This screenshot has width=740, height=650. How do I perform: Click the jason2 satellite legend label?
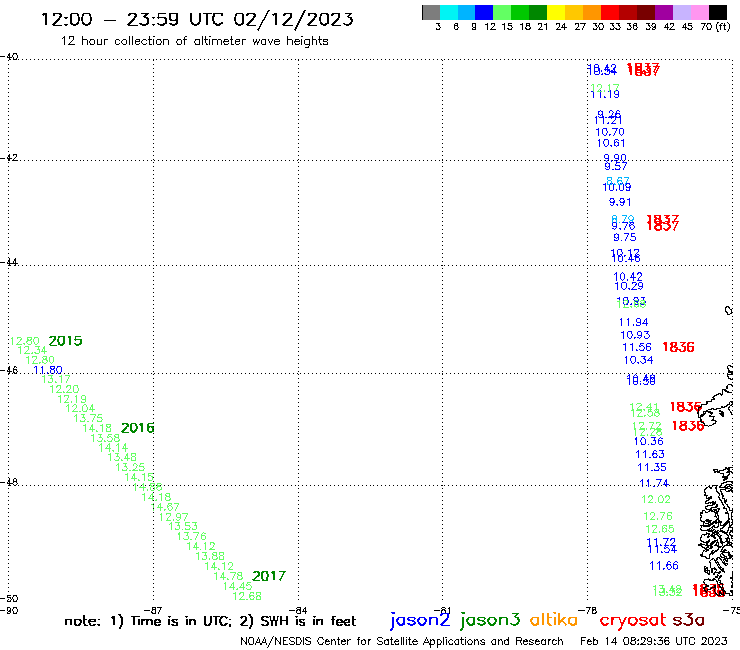pyautogui.click(x=420, y=620)
